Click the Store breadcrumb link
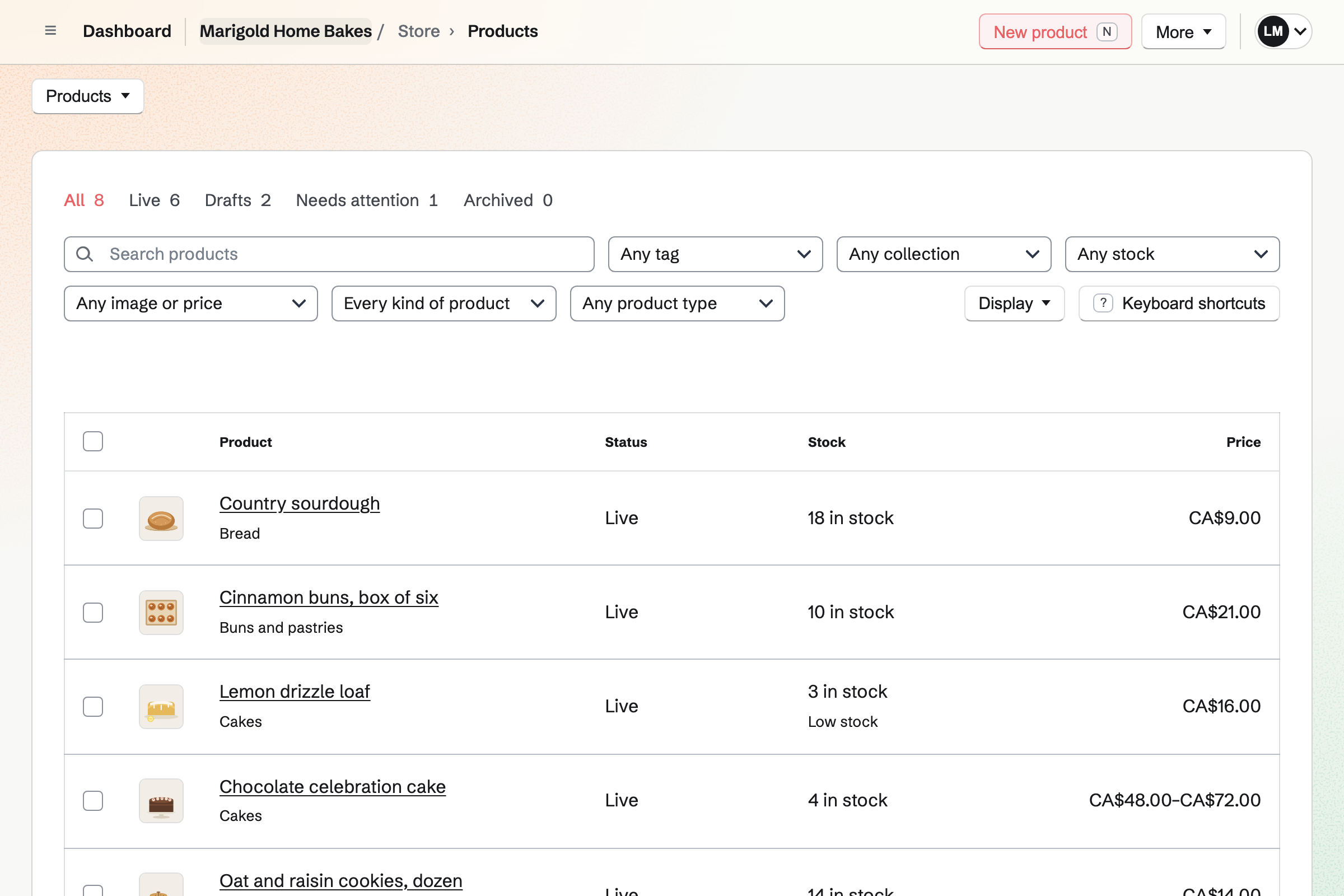 (419, 31)
